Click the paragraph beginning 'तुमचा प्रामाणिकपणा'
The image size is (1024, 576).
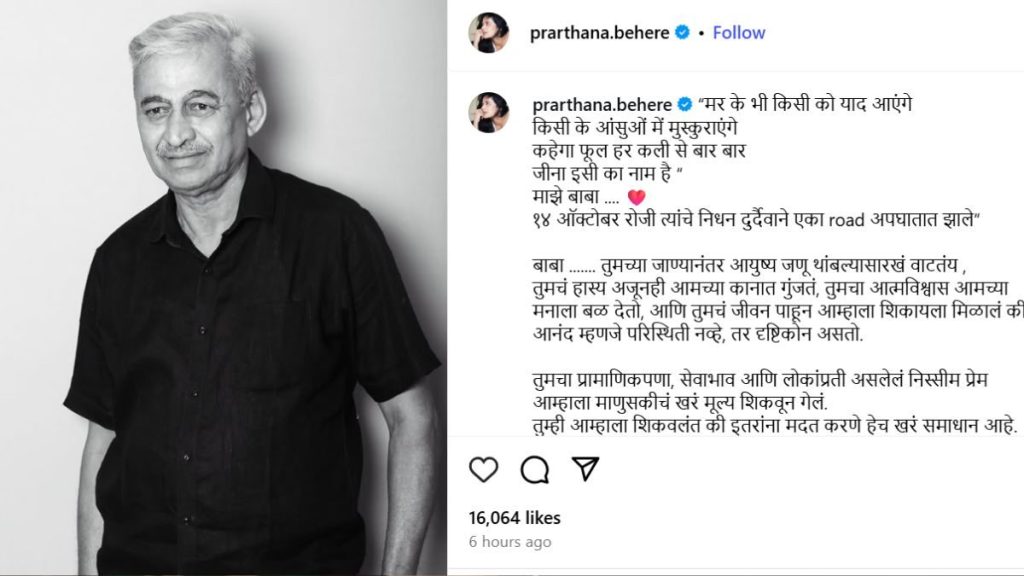(775, 402)
